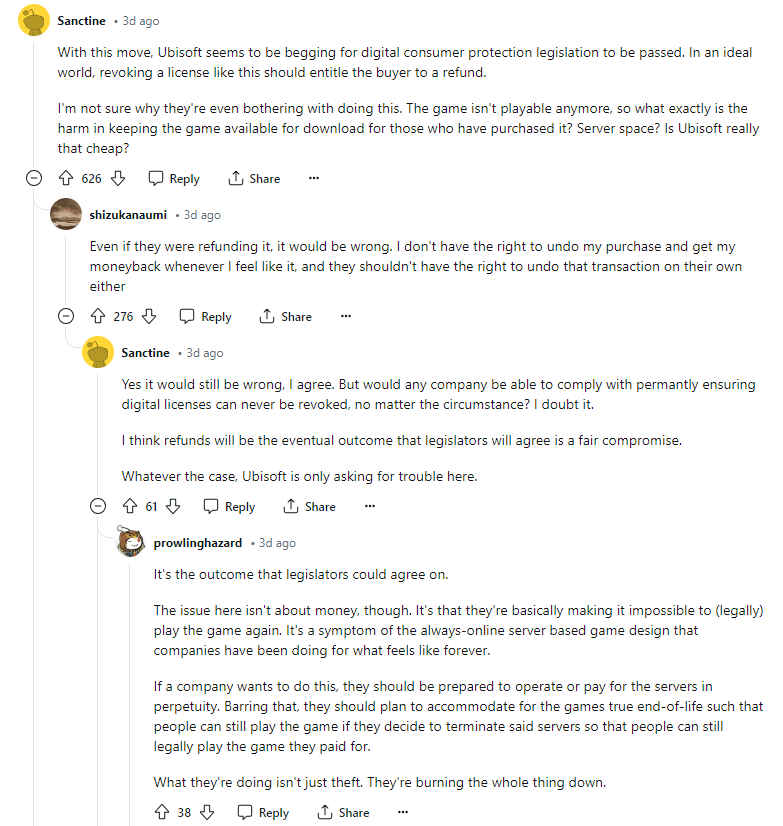Share shizukanaumi's comment
This screenshot has height=826, width=783.
pos(286,317)
